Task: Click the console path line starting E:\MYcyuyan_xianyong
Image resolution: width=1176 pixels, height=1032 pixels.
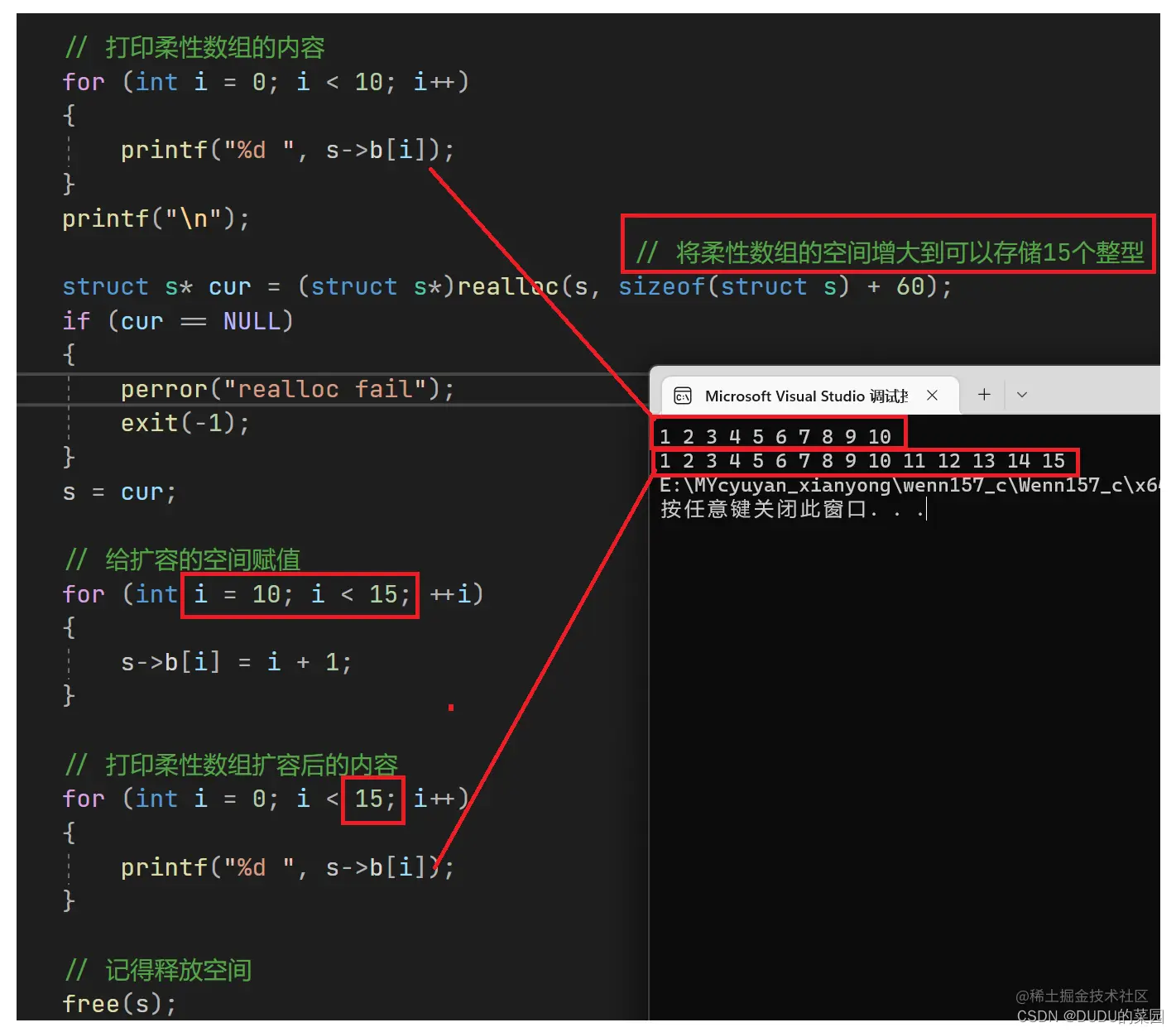Action: point(909,485)
